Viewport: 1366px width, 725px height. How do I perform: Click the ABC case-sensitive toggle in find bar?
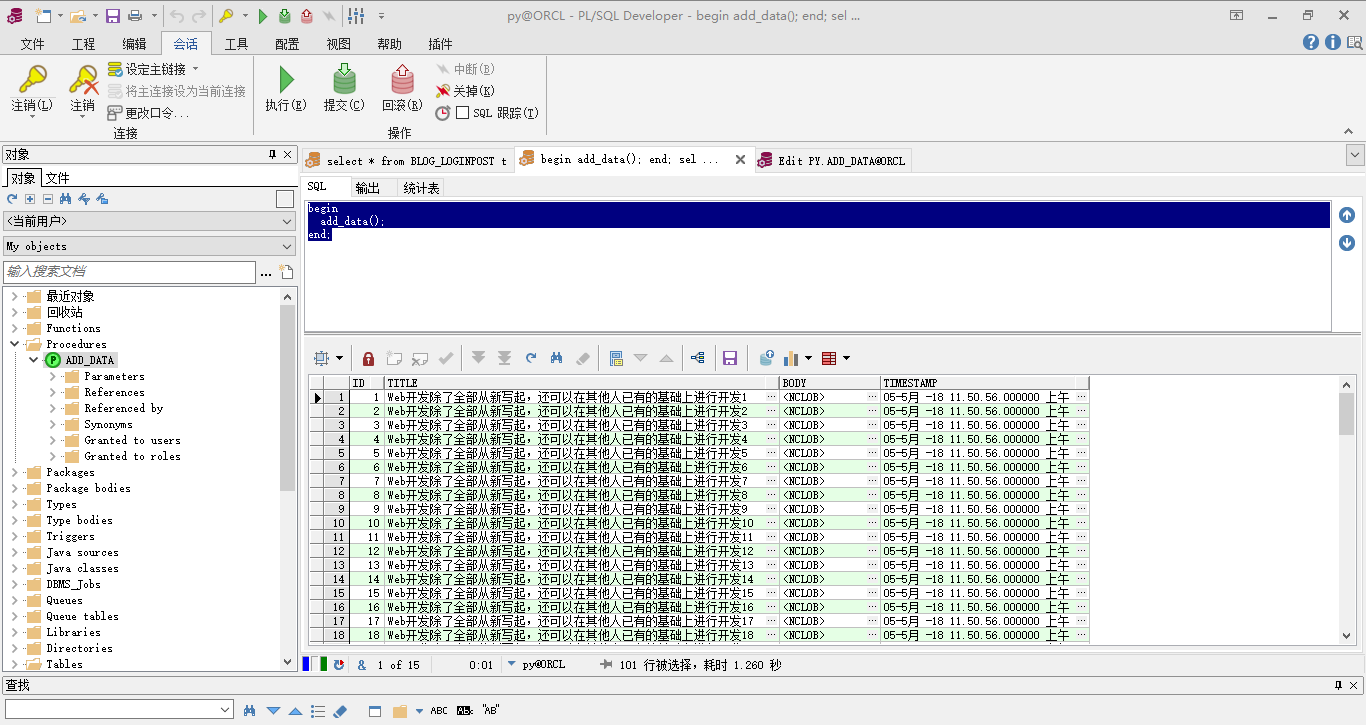pos(439,711)
